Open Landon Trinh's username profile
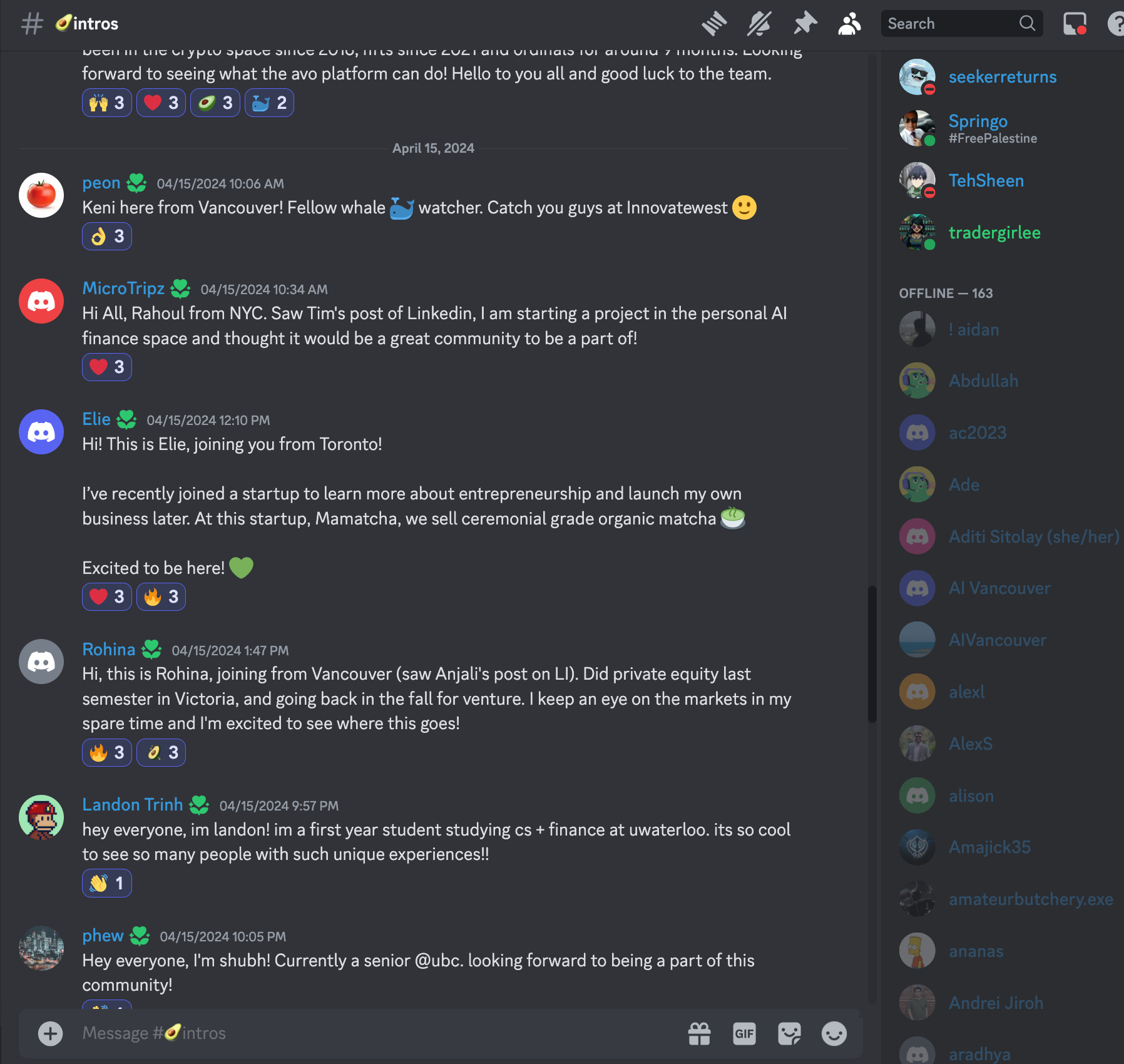Screen dimensions: 1124x1064 133,804
